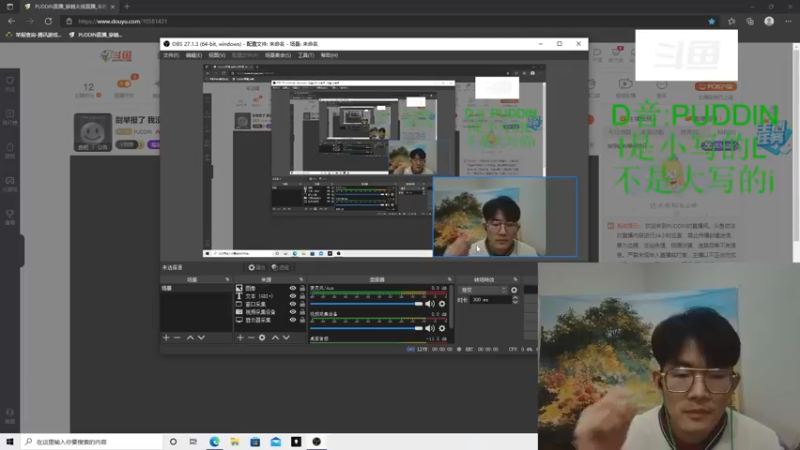Pop out the Scenes dock via header icon
This screenshot has width=800, height=450.
point(228,280)
